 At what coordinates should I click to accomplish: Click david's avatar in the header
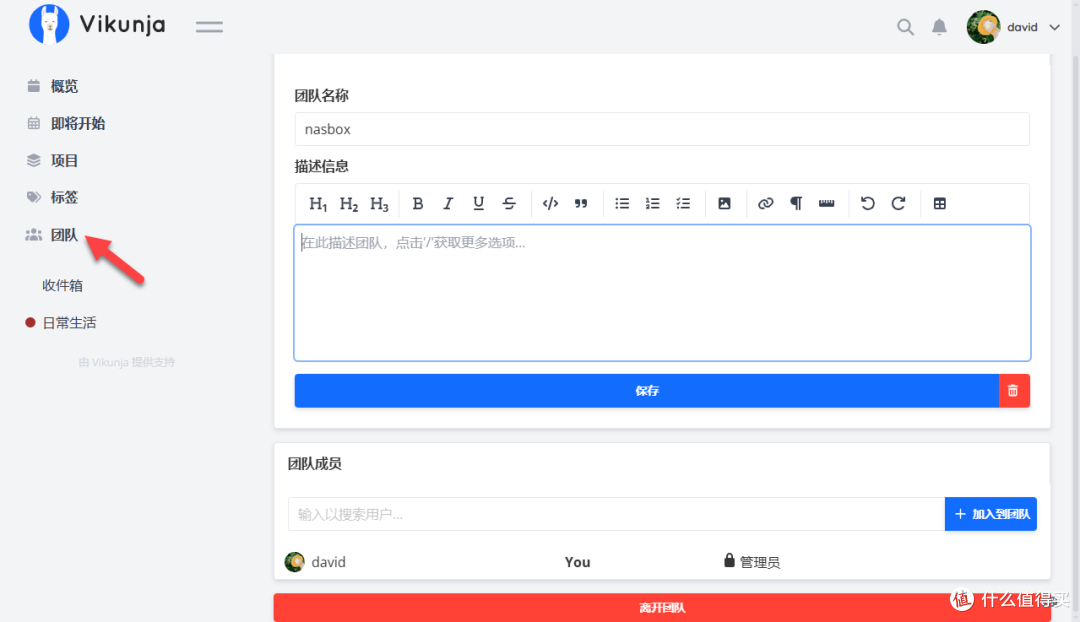983,27
